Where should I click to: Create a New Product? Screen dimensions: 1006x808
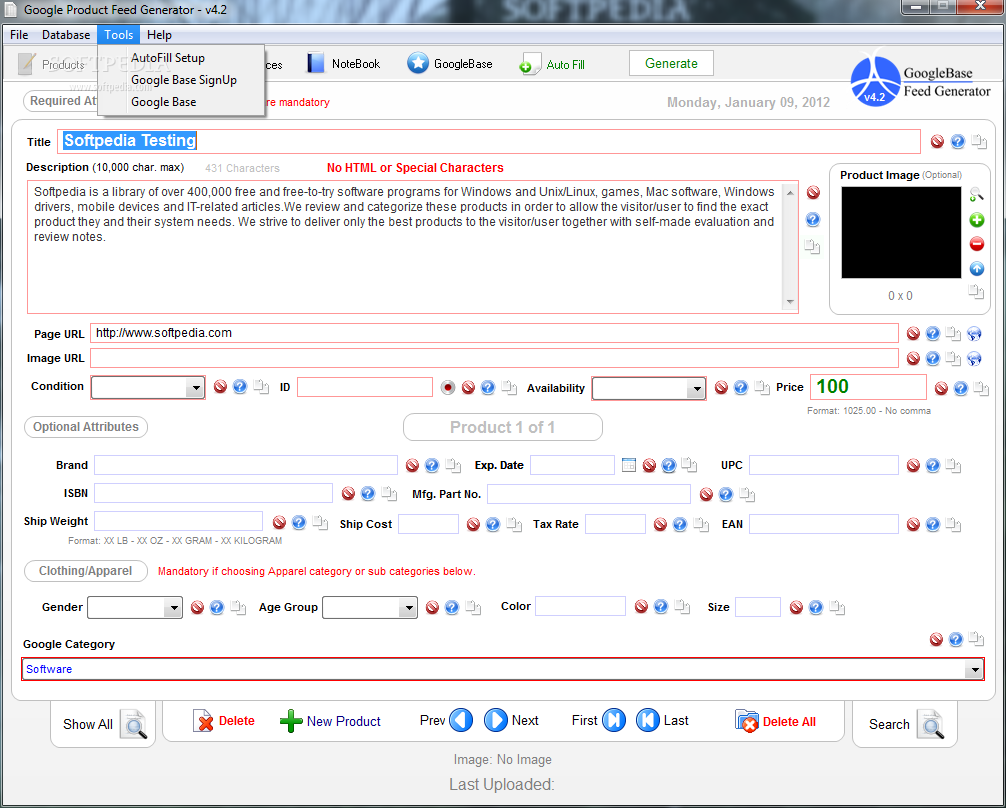330,721
